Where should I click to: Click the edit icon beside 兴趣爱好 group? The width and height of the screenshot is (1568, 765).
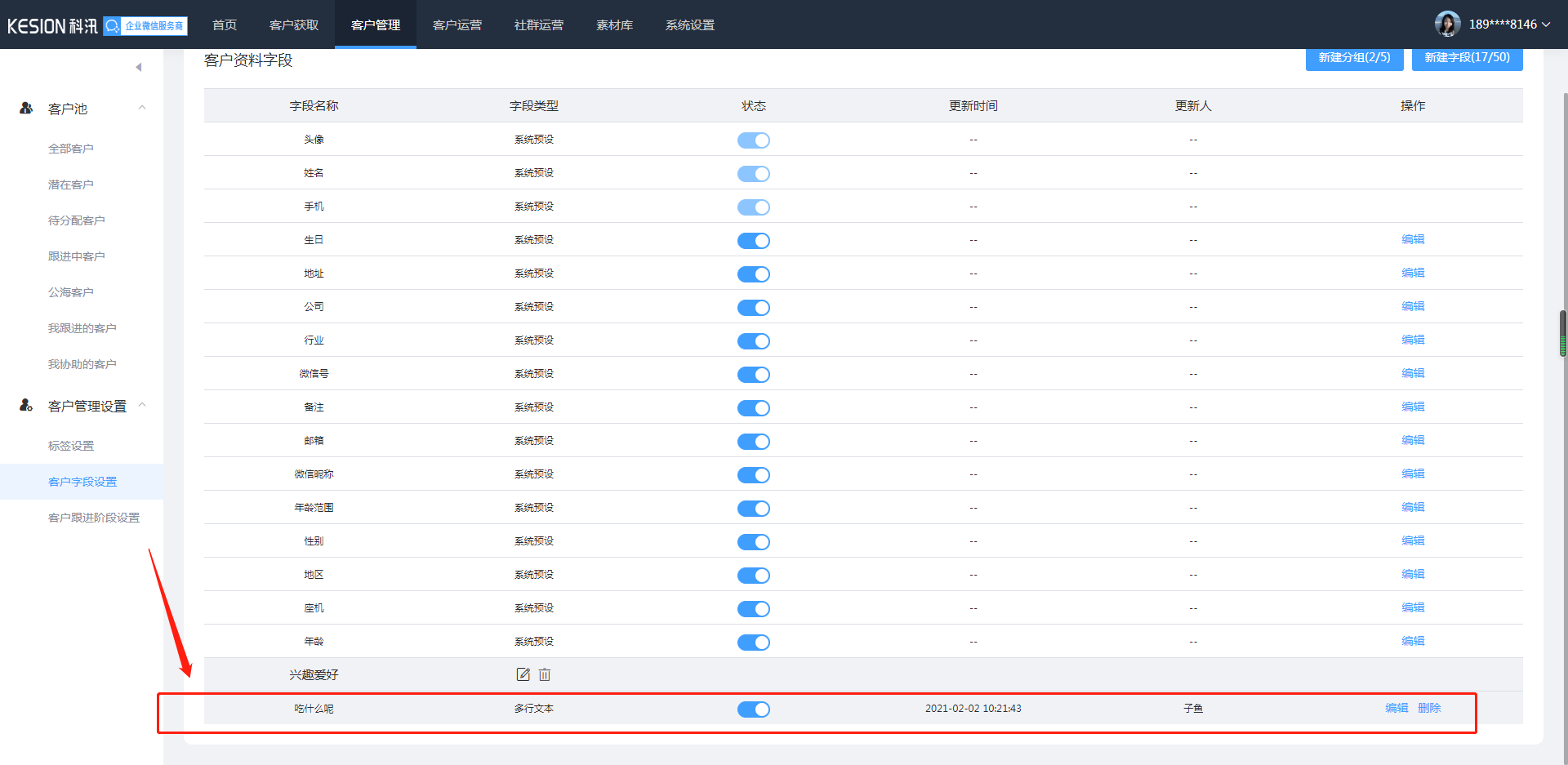pyautogui.click(x=523, y=674)
